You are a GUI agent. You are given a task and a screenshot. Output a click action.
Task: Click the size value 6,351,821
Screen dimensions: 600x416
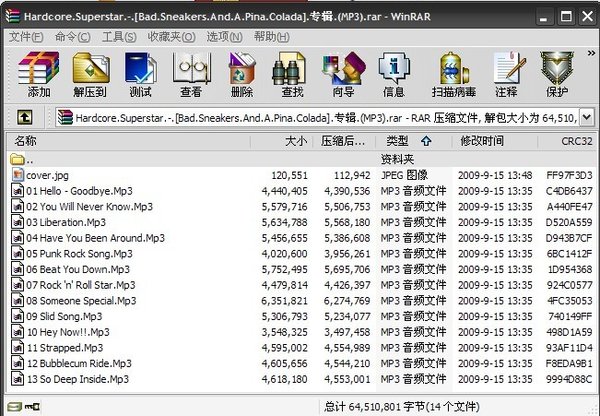tap(284, 301)
